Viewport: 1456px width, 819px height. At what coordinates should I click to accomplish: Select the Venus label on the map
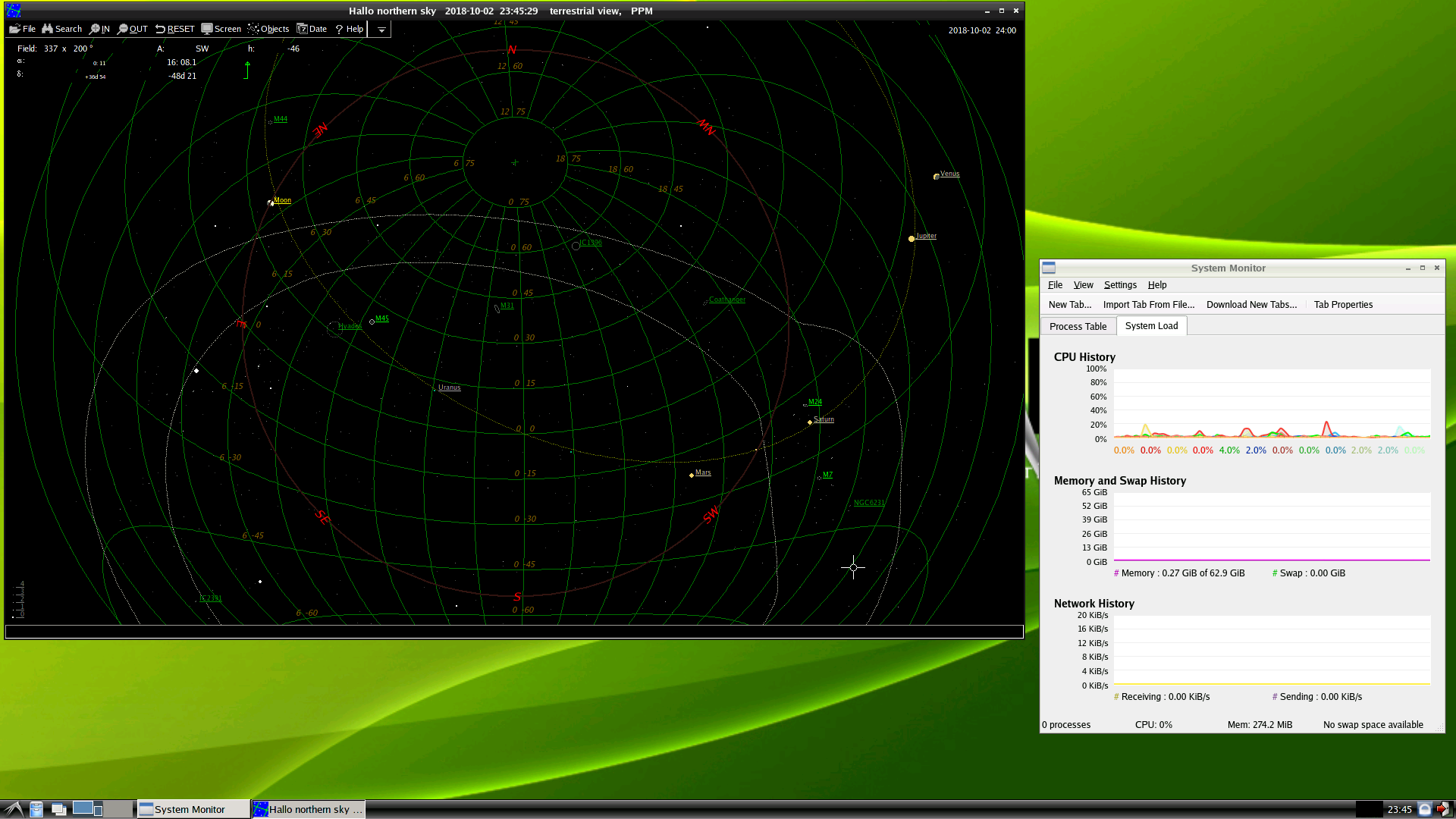pyautogui.click(x=949, y=174)
